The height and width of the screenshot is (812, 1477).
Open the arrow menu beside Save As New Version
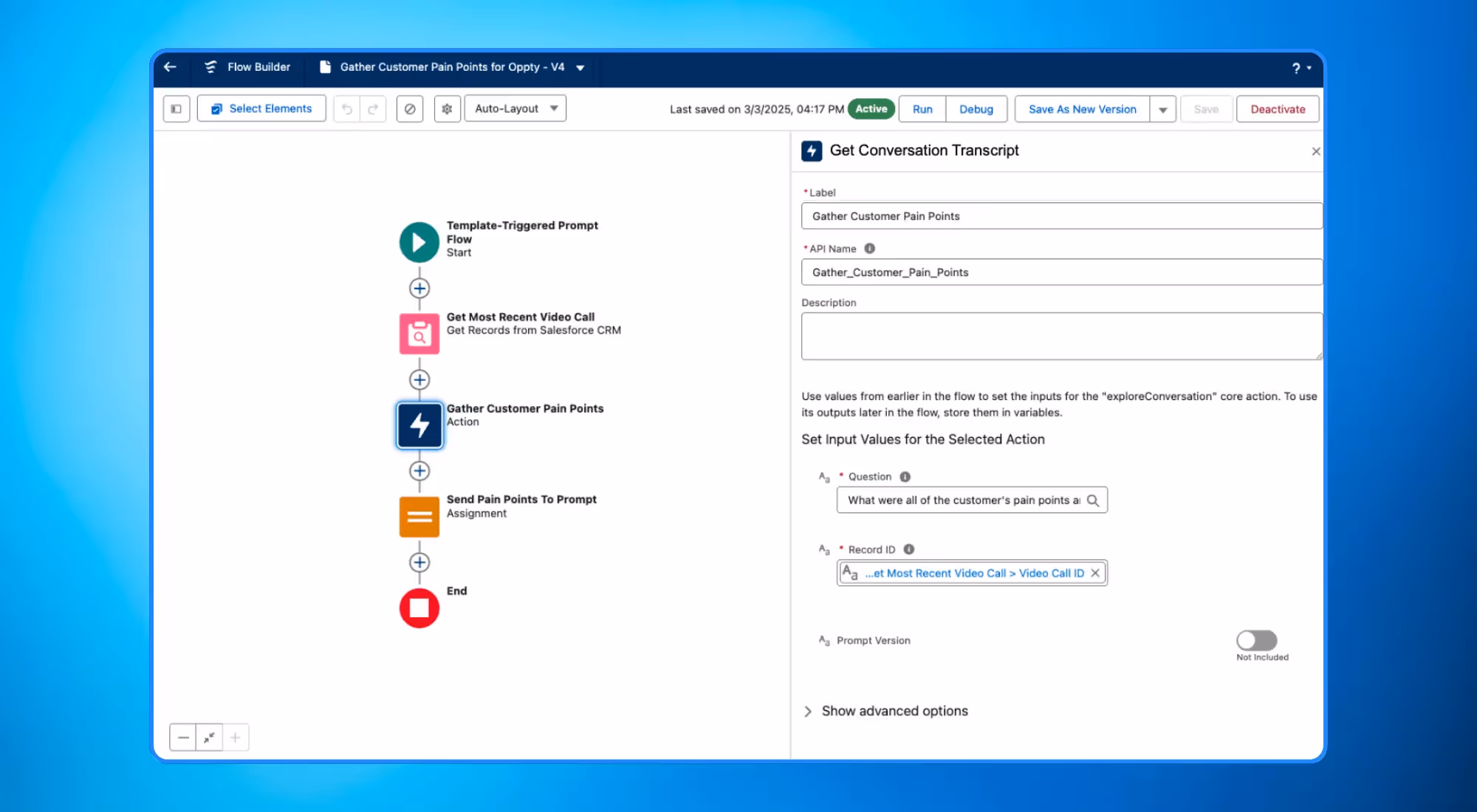point(1162,109)
